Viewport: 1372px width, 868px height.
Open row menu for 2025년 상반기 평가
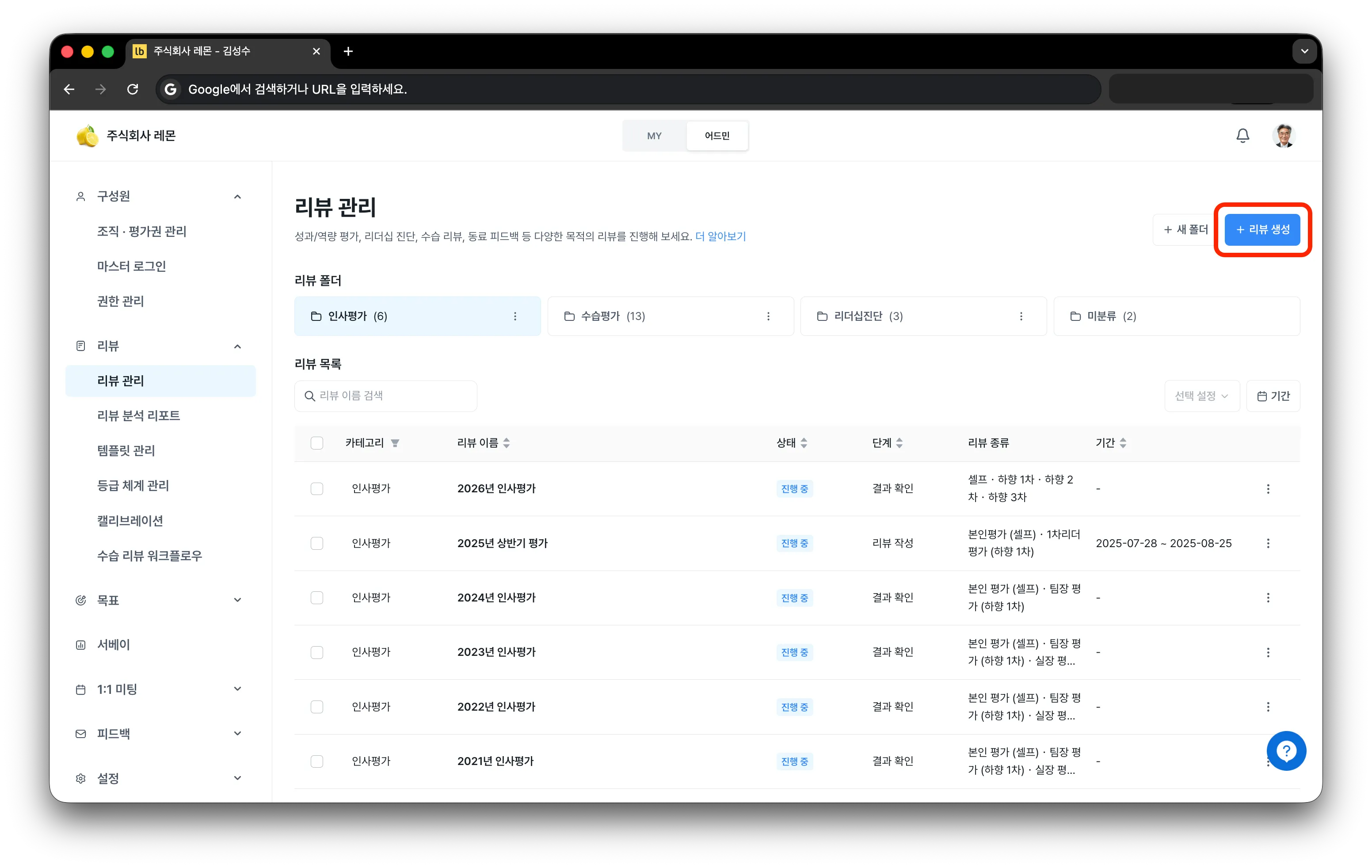click(x=1268, y=543)
